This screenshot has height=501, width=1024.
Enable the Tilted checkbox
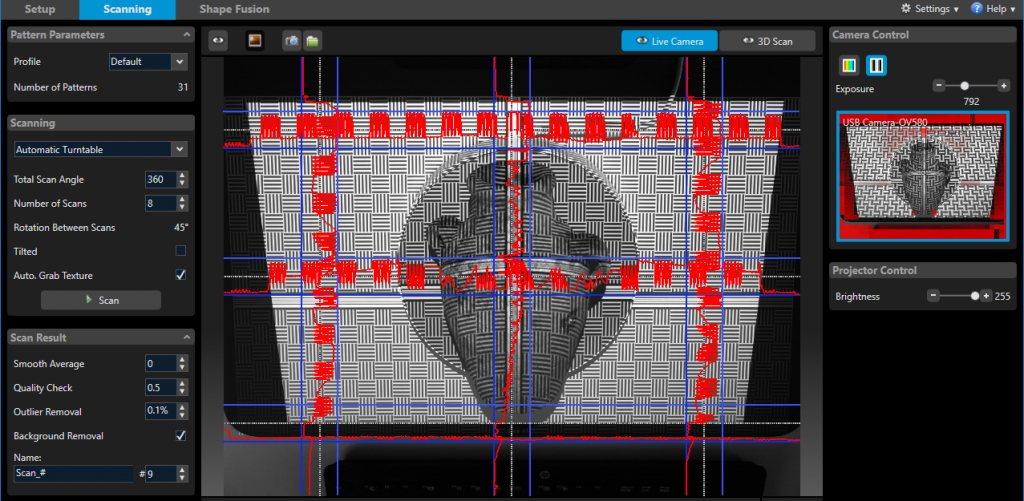pos(181,251)
